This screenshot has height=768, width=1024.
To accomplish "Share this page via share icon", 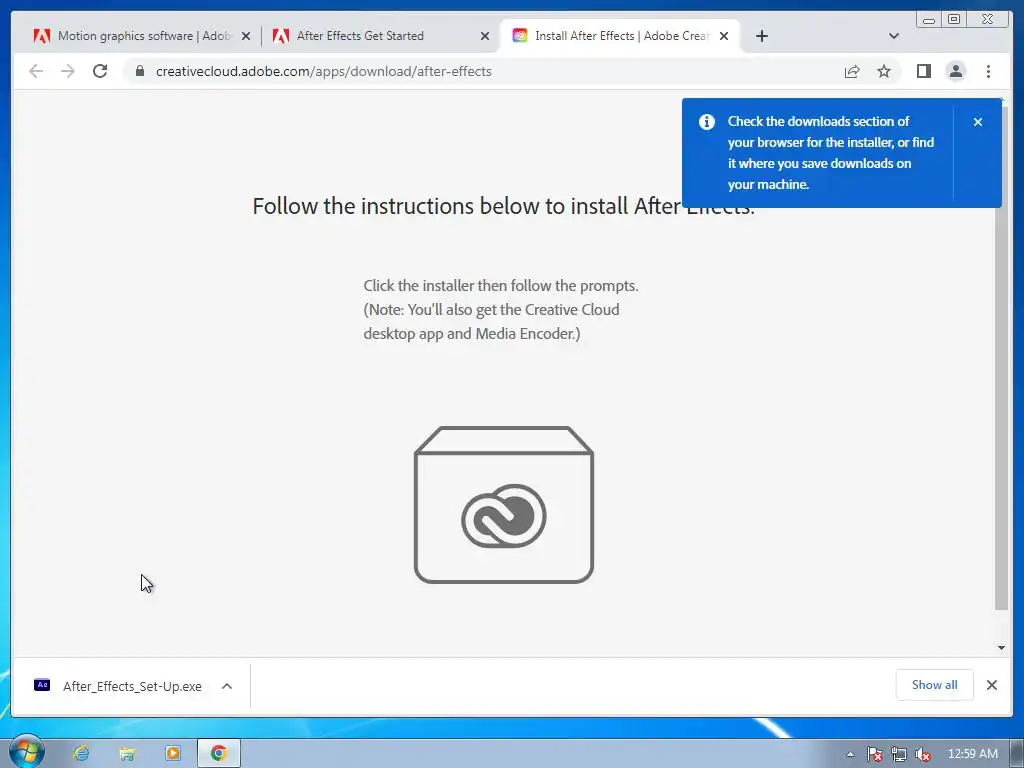I will 852,71.
